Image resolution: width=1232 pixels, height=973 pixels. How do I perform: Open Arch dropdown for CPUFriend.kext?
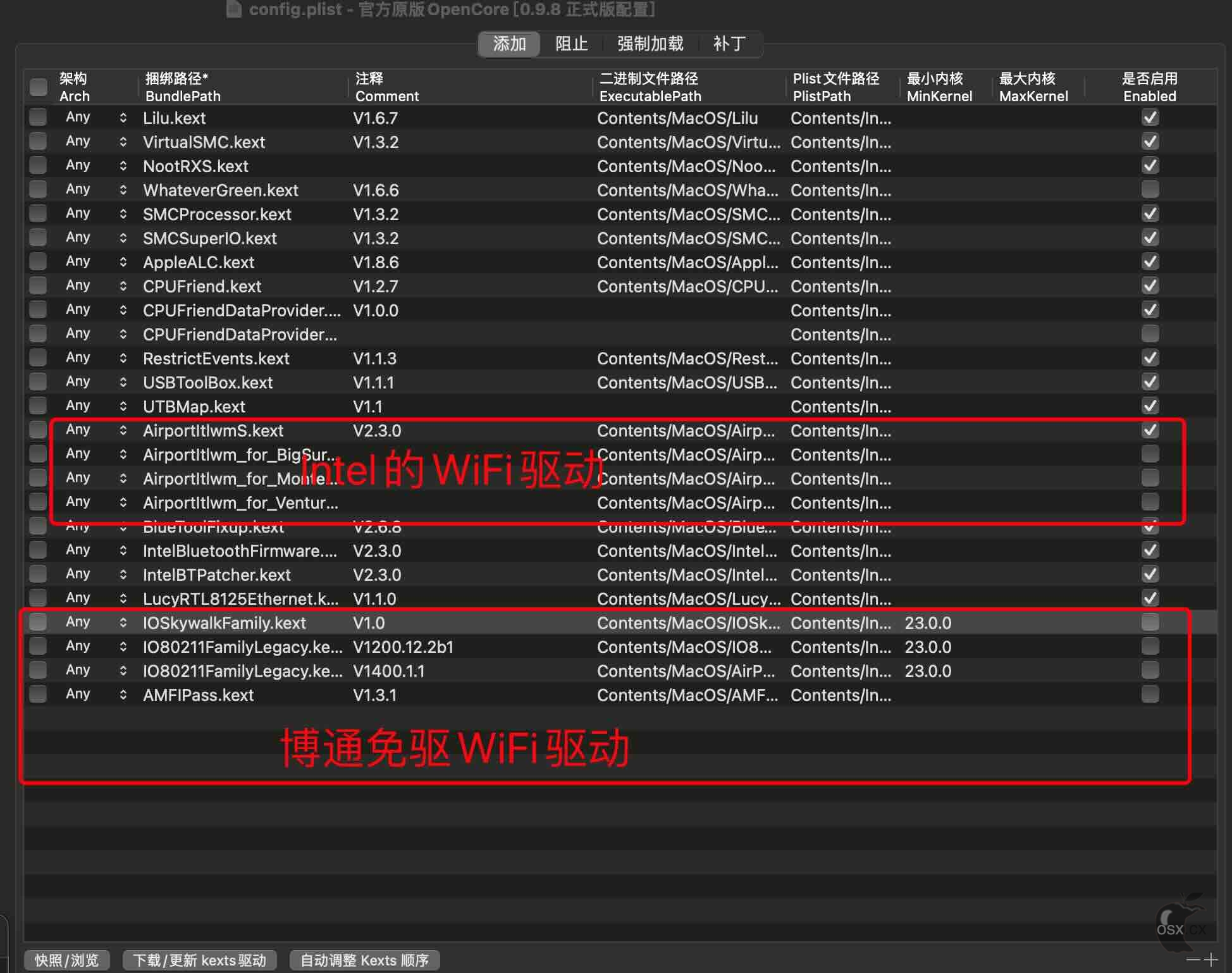pos(123,286)
